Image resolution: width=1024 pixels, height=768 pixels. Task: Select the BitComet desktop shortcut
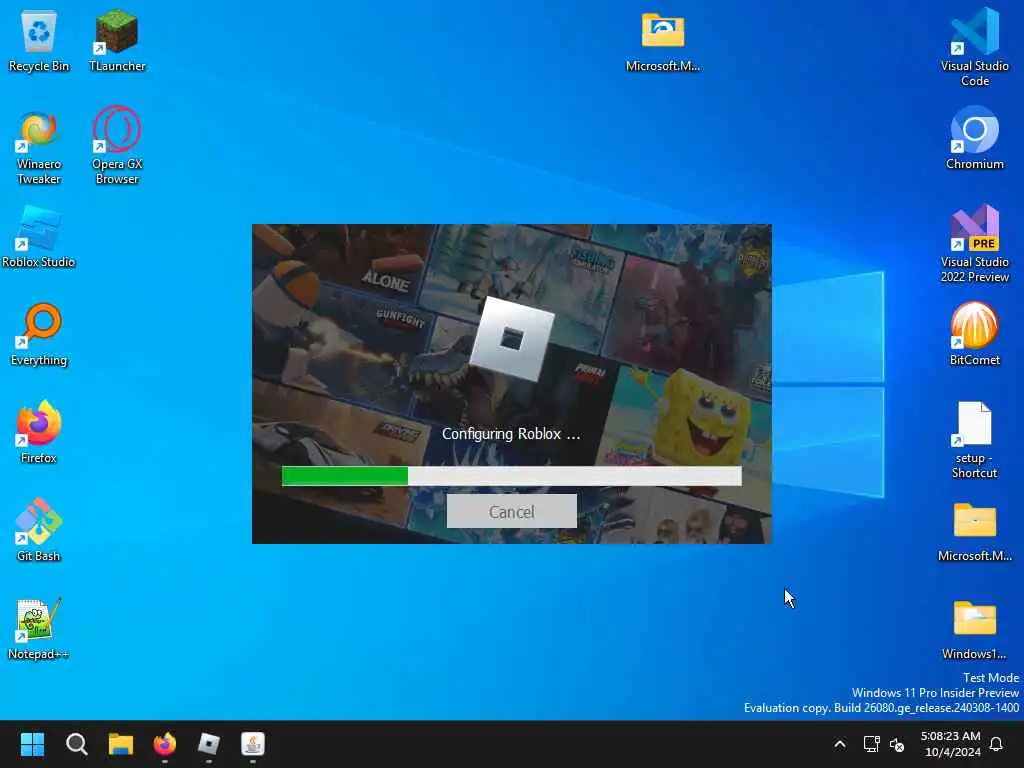coord(974,334)
